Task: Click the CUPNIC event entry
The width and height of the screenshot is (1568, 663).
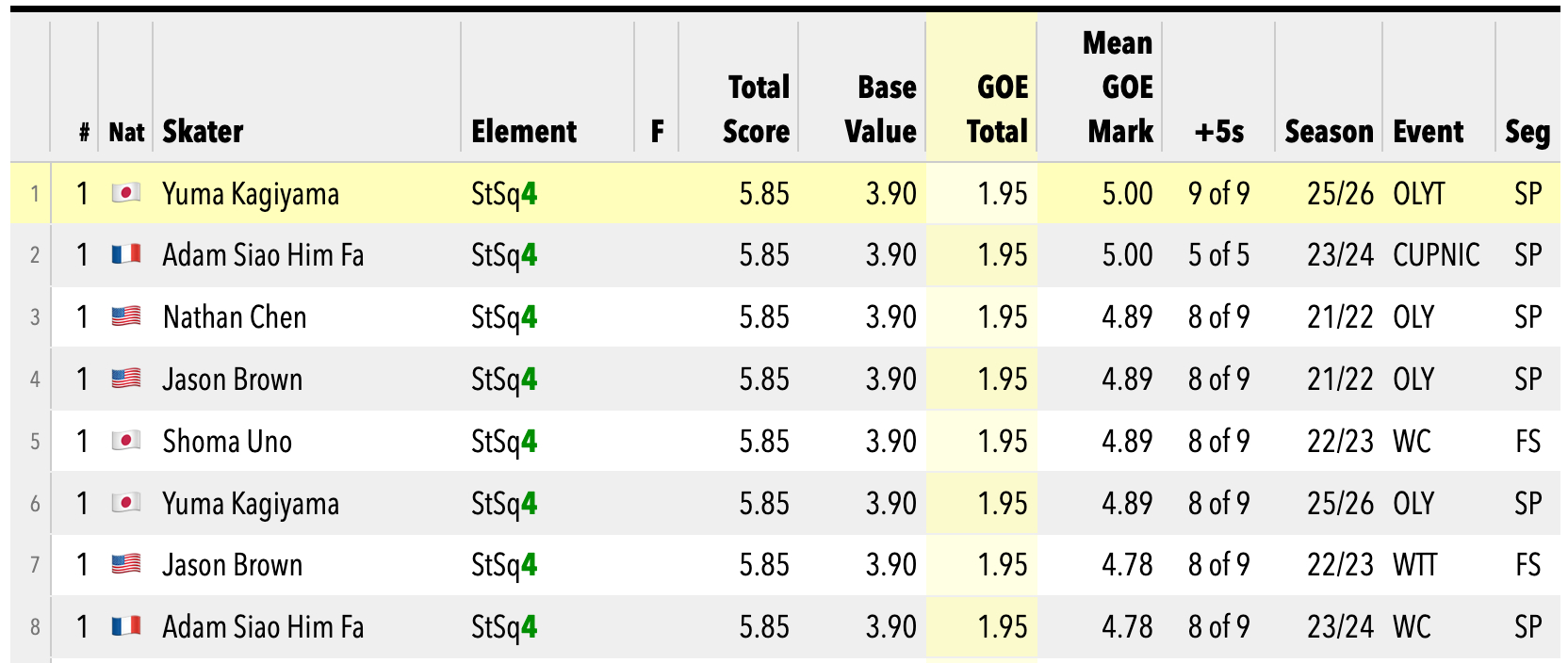Action: coord(1436,255)
